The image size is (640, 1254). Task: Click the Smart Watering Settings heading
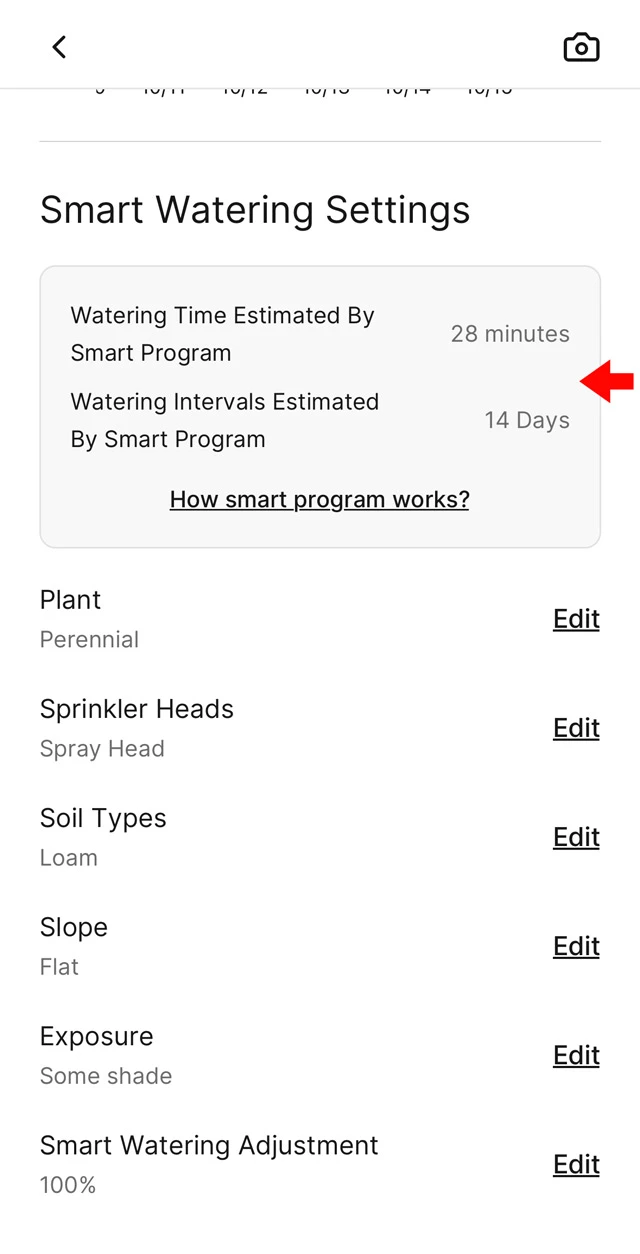(255, 210)
